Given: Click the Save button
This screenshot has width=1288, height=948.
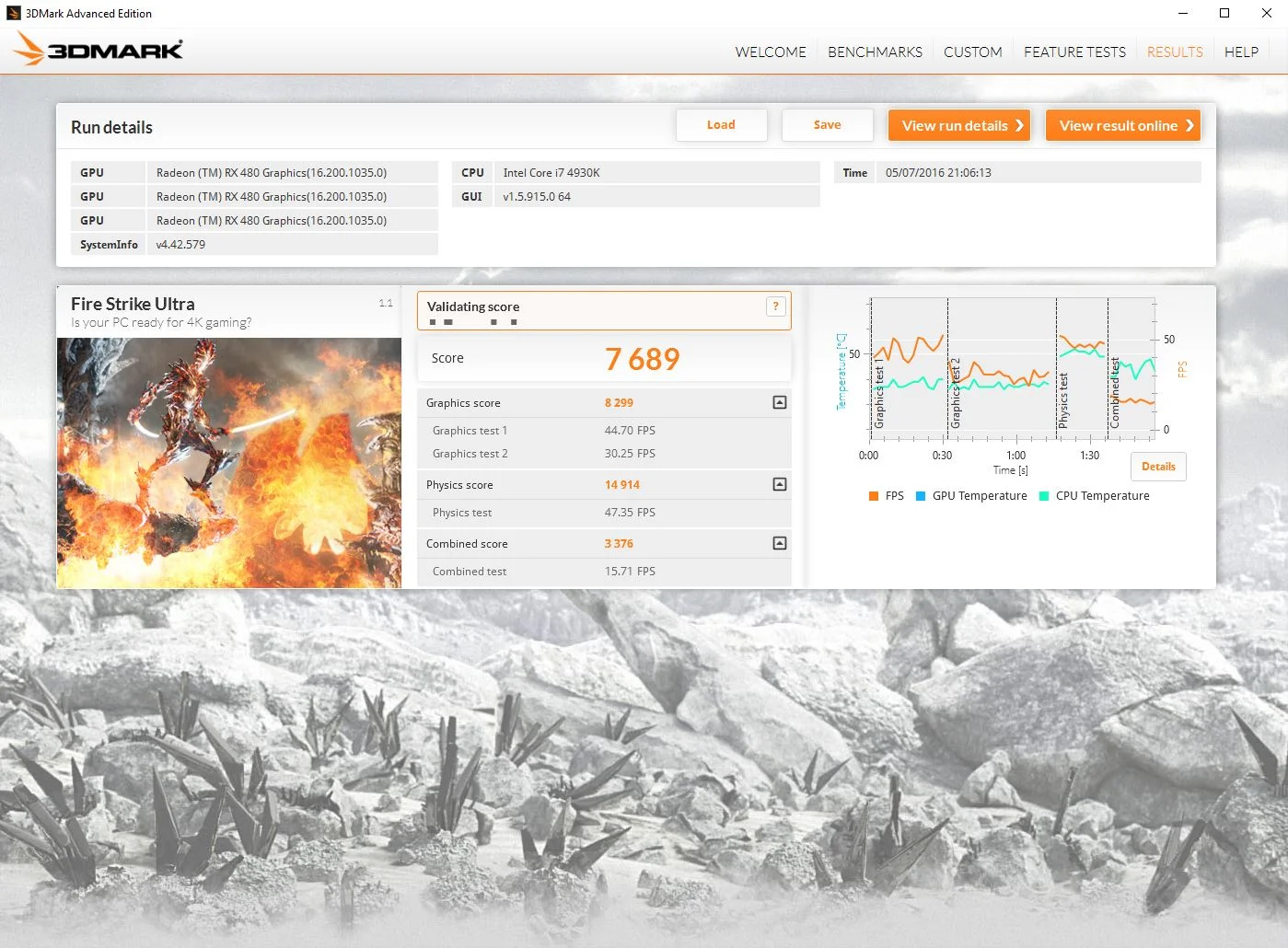Looking at the screenshot, I should (x=827, y=125).
